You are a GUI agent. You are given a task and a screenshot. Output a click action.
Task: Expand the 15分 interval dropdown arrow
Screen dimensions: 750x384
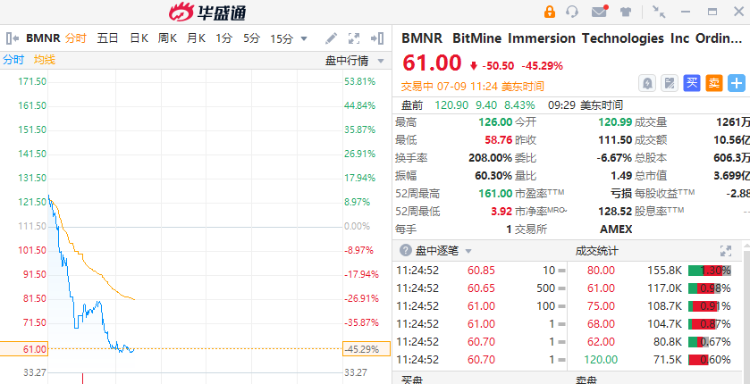click(304, 39)
